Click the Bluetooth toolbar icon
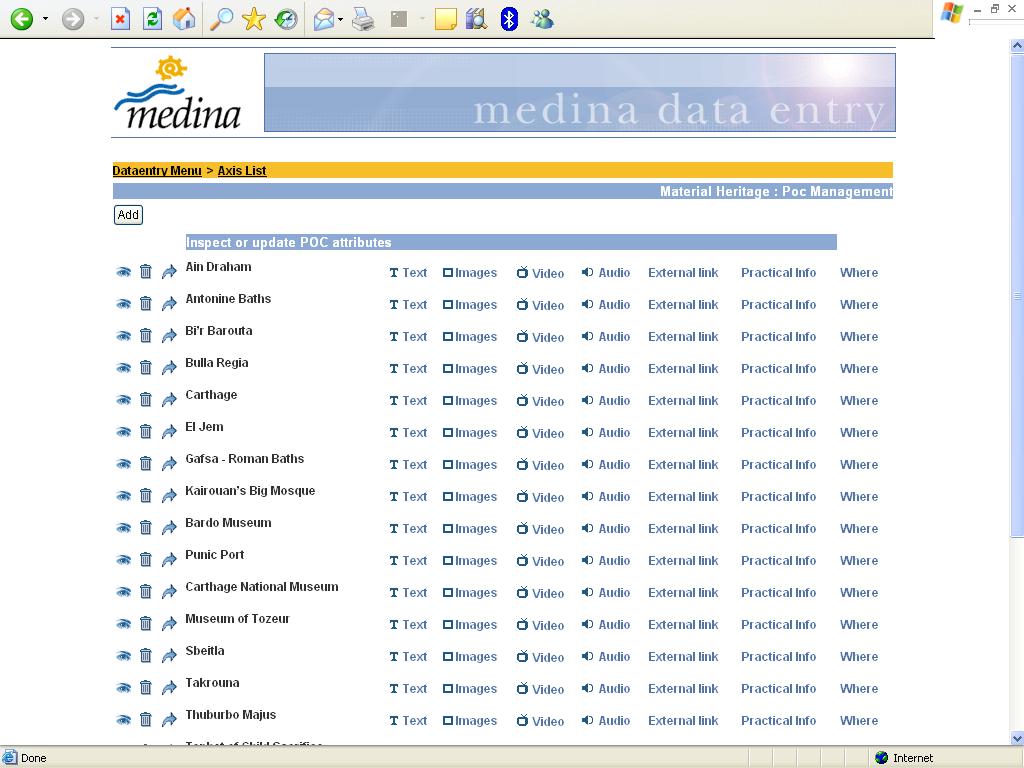This screenshot has width=1024, height=768. pos(509,19)
